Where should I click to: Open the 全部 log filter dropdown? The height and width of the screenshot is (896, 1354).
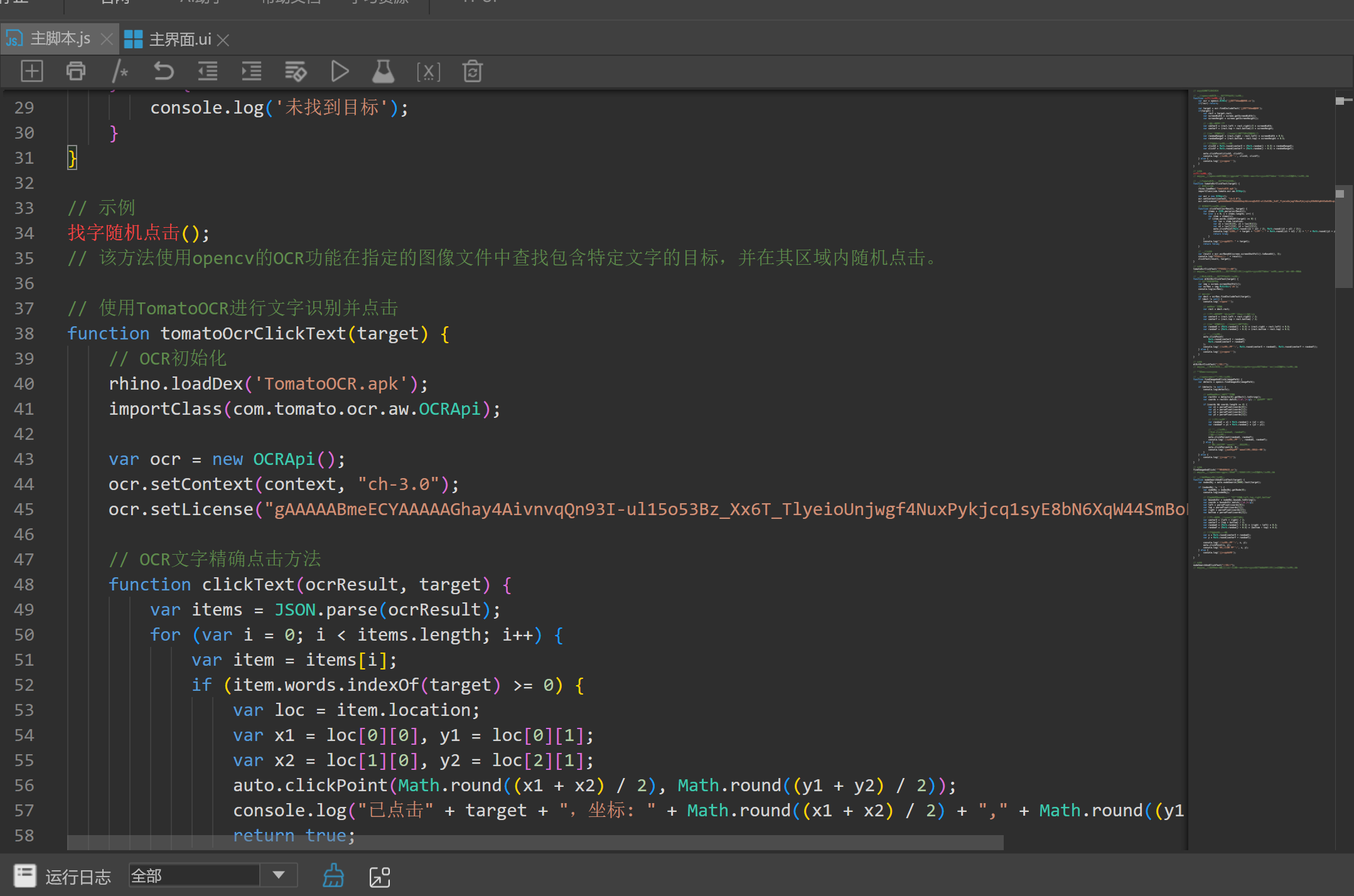pyautogui.click(x=213, y=875)
